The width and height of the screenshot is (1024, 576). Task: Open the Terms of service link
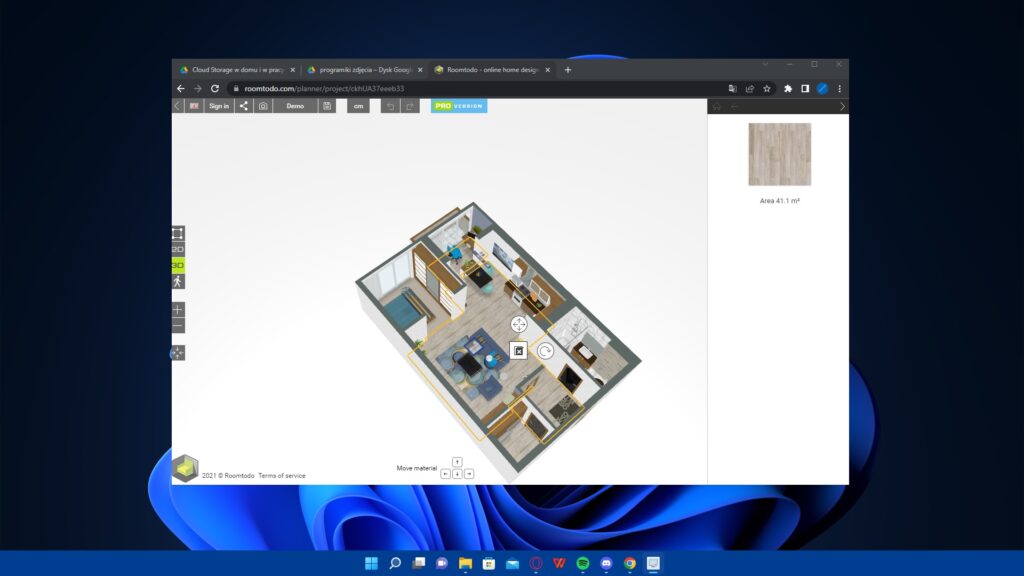pyautogui.click(x=281, y=475)
